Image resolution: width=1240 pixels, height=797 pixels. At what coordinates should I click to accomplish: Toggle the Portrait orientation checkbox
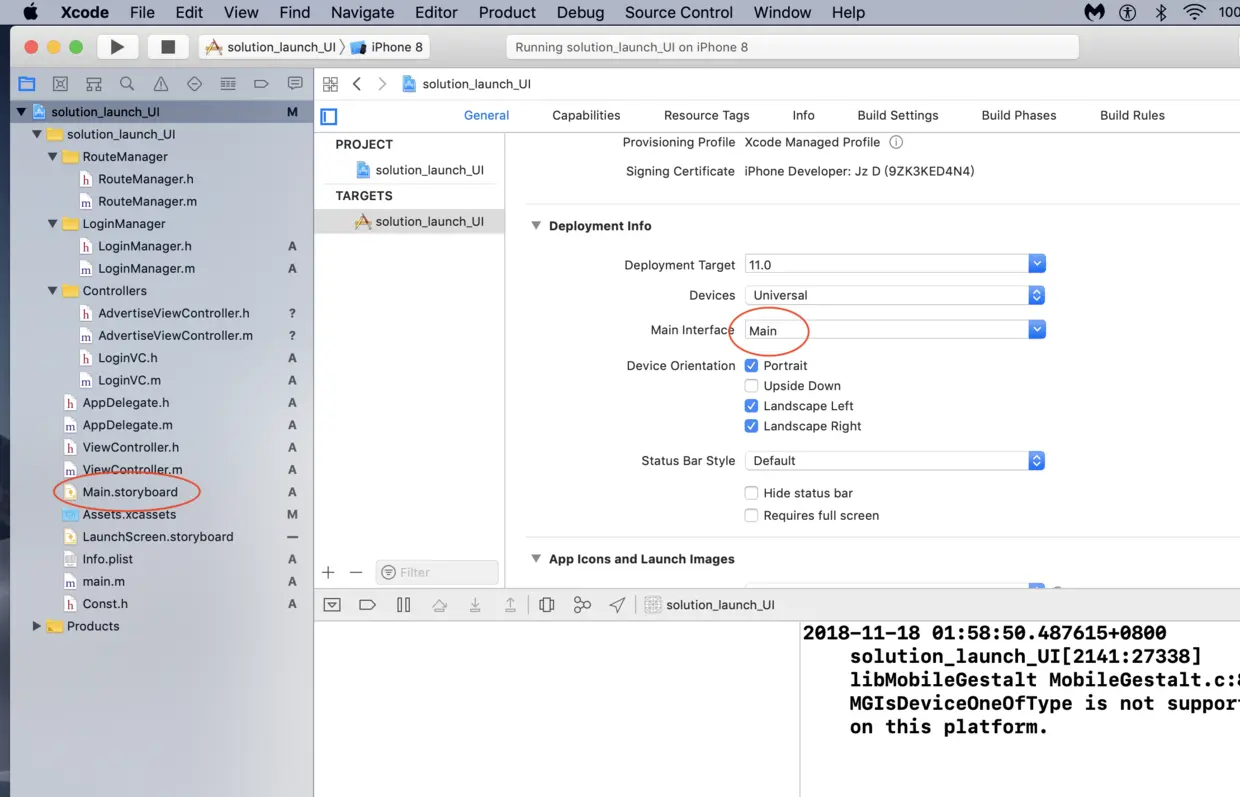[751, 366]
